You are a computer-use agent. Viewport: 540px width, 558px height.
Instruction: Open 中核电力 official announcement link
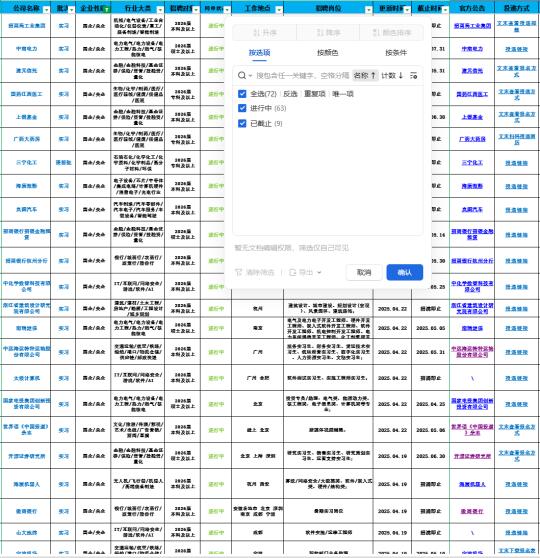pyautogui.click(x=472, y=49)
